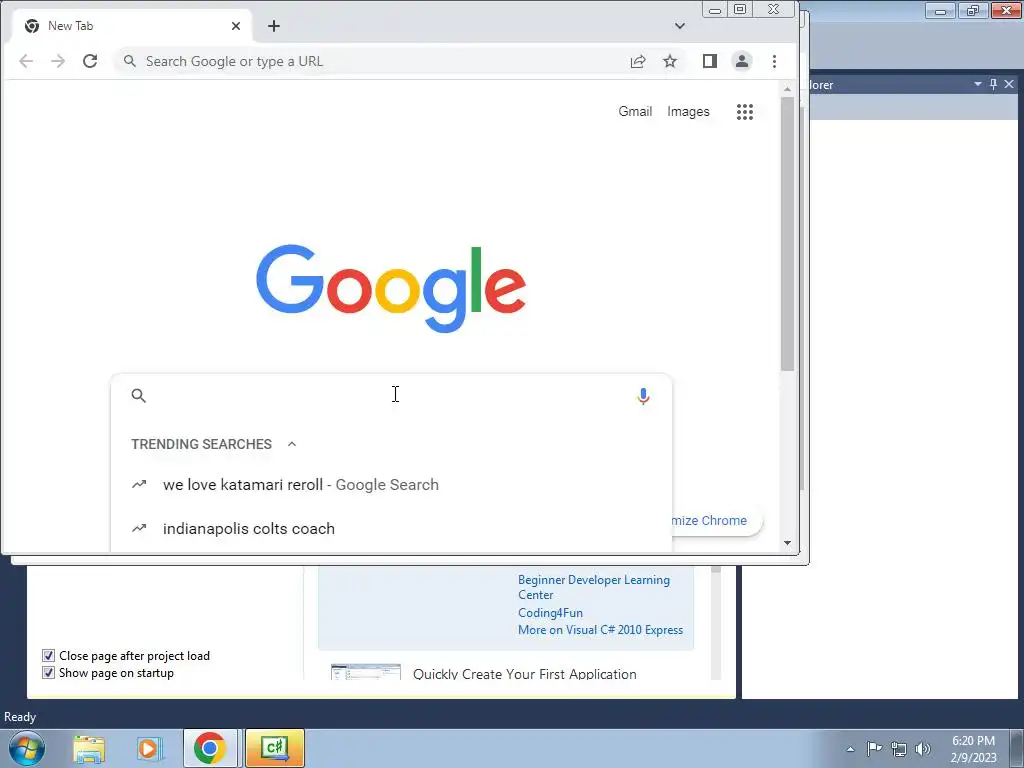Select 'we love katamari reroll' suggestion
This screenshot has width=1024, height=768.
coord(391,485)
